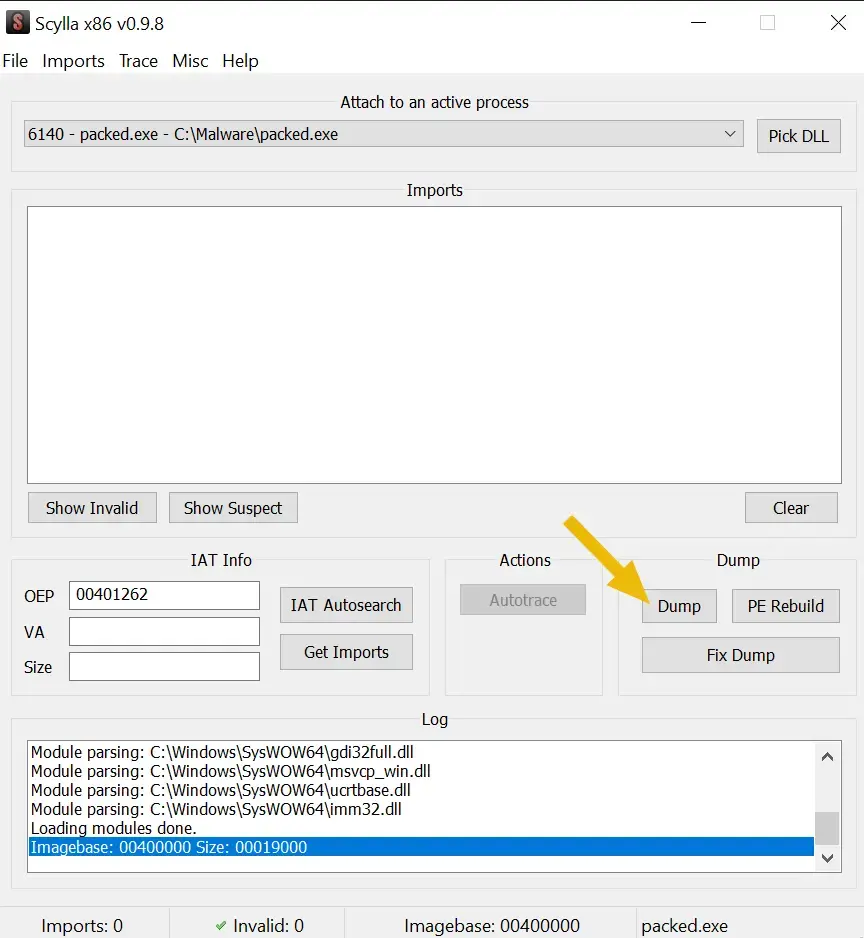Click the Dump button

coord(679,606)
